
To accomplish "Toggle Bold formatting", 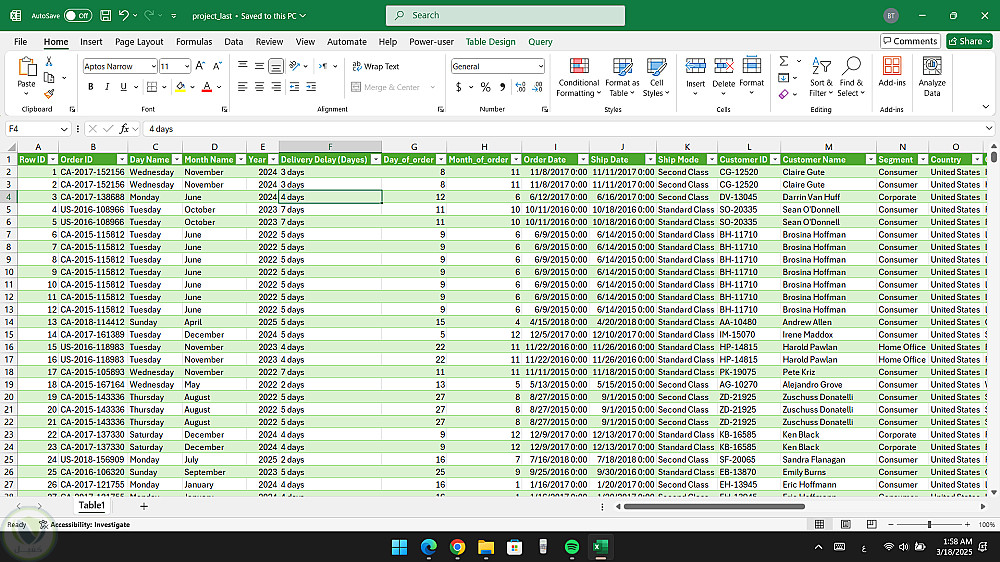I will pyautogui.click(x=91, y=87).
